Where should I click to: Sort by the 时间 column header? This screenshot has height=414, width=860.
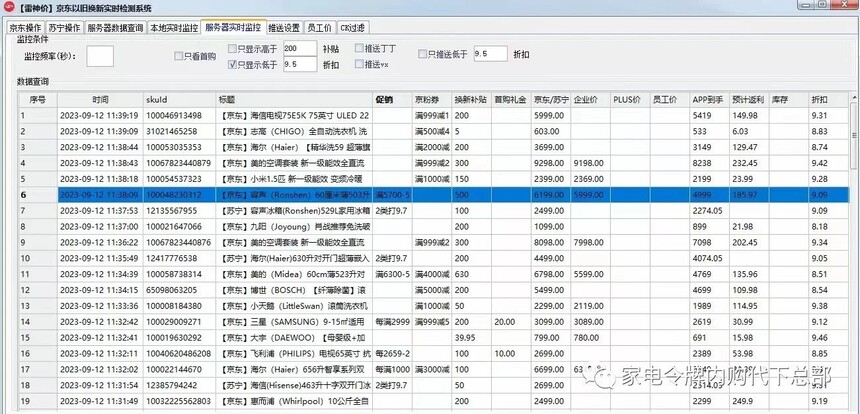pos(100,100)
